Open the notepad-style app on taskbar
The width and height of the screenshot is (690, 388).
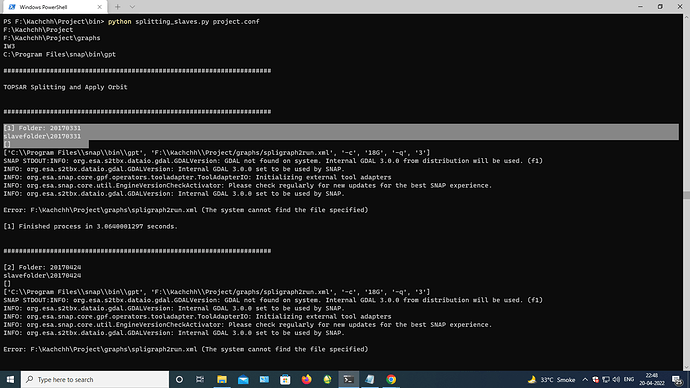pos(370,379)
